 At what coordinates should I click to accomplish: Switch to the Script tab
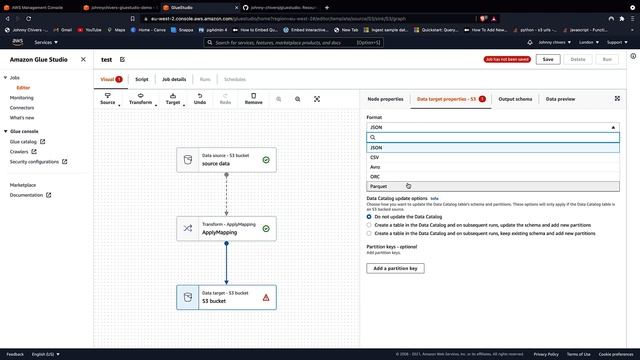coord(142,79)
